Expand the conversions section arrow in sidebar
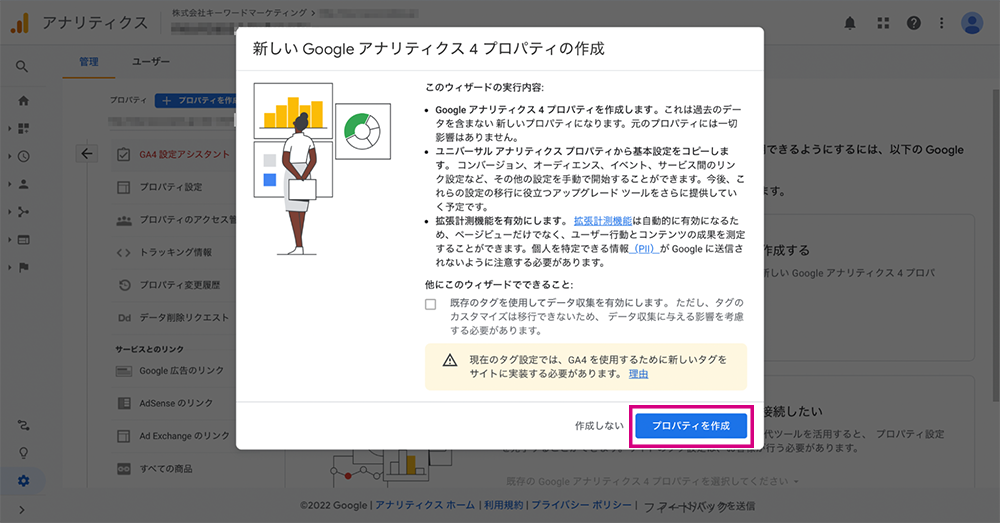 tap(10, 267)
